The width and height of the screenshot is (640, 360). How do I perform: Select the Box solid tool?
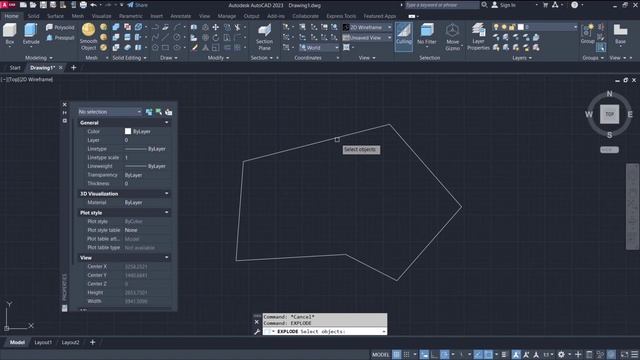(x=9, y=33)
